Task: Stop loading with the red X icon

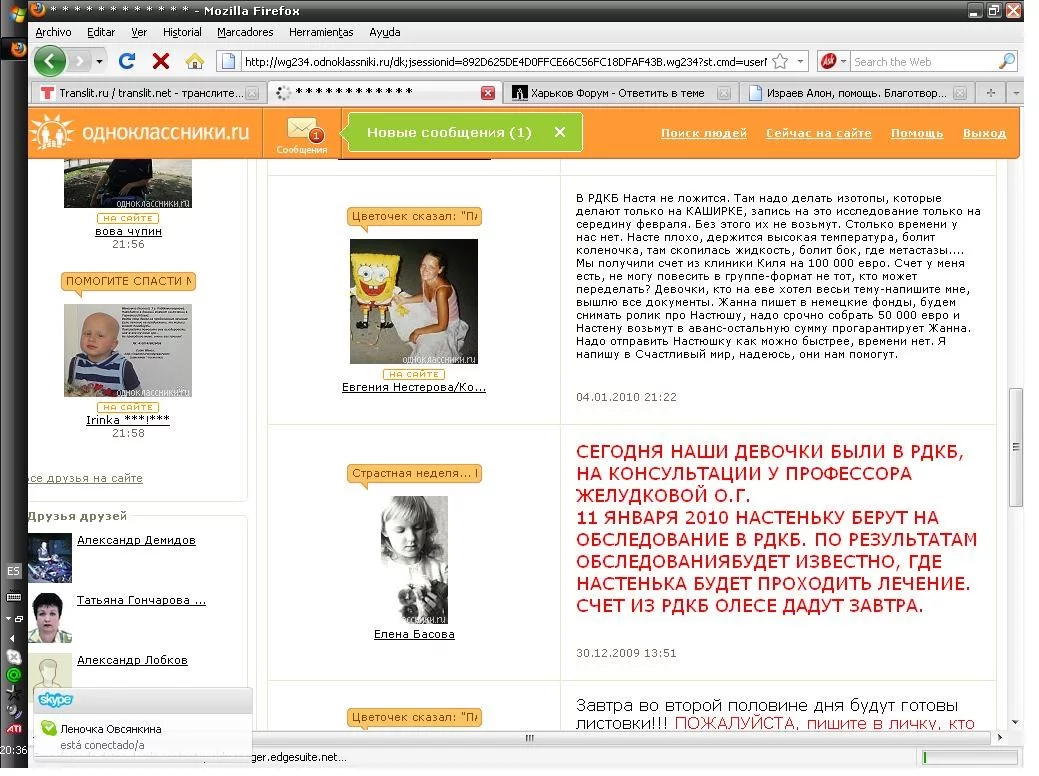Action: [161, 62]
